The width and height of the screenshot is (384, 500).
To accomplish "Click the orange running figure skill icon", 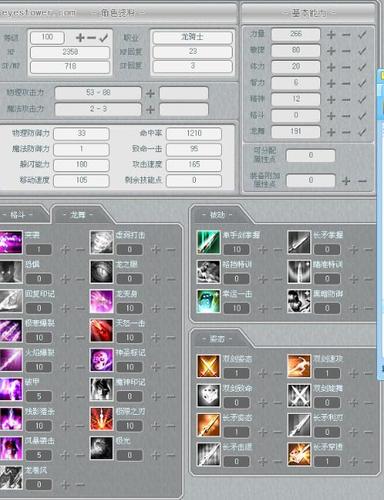I will pyautogui.click(x=299, y=366).
